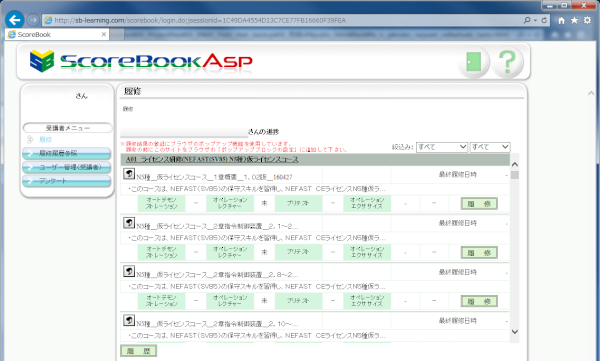Click プリテスト cell in 2.1~2 course
The image size is (600, 361).
coord(298,252)
